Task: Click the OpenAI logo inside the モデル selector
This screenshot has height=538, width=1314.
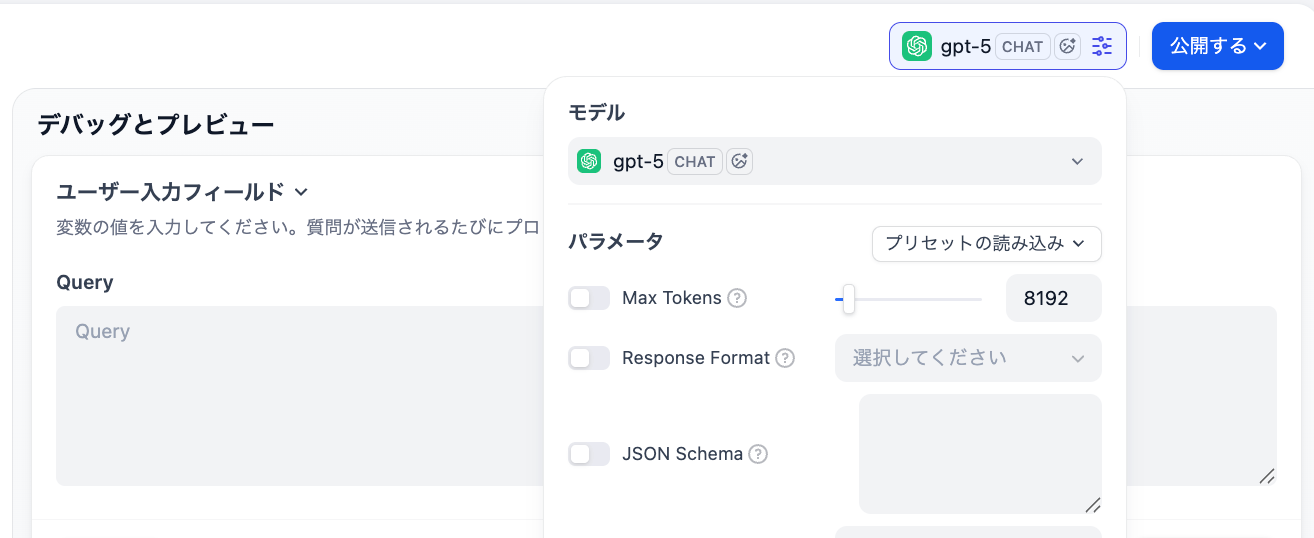Action: click(589, 161)
